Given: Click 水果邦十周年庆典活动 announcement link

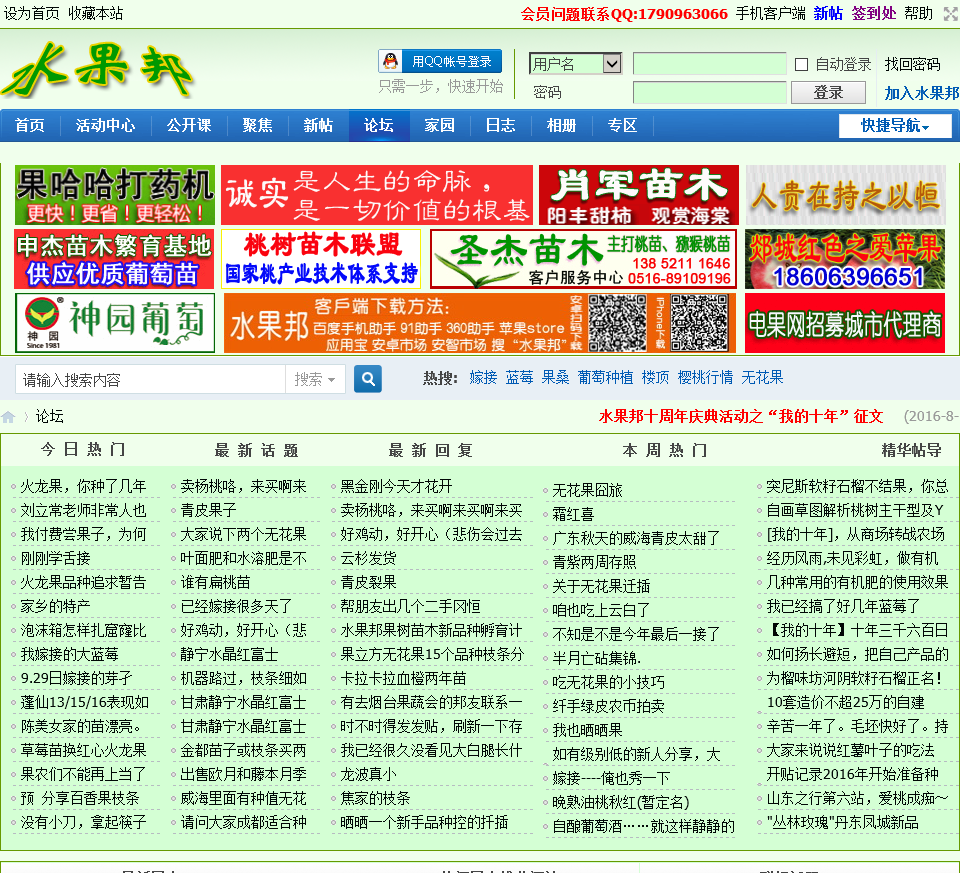Looking at the screenshot, I should pos(741,417).
